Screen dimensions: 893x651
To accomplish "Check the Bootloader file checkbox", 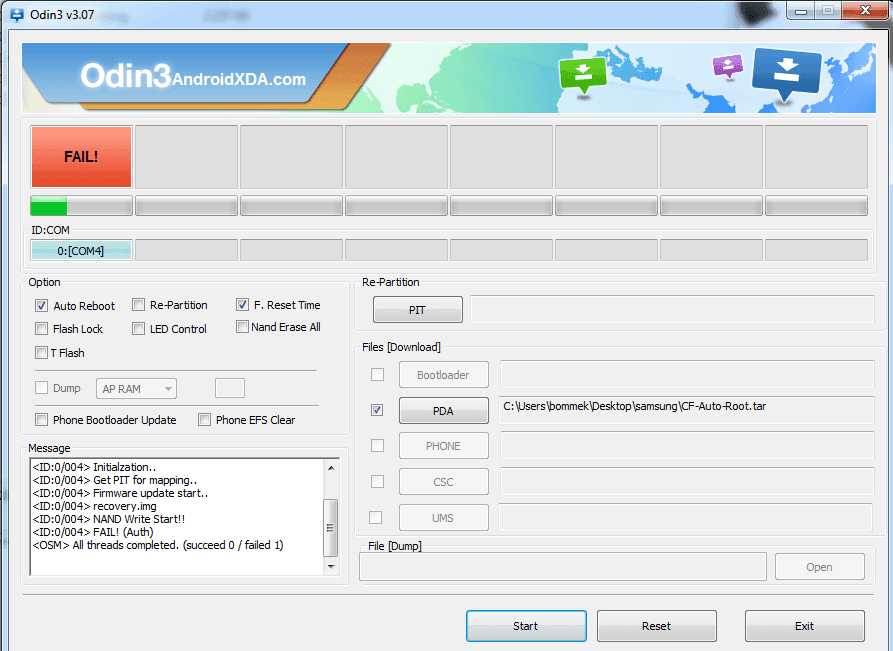I will point(377,375).
